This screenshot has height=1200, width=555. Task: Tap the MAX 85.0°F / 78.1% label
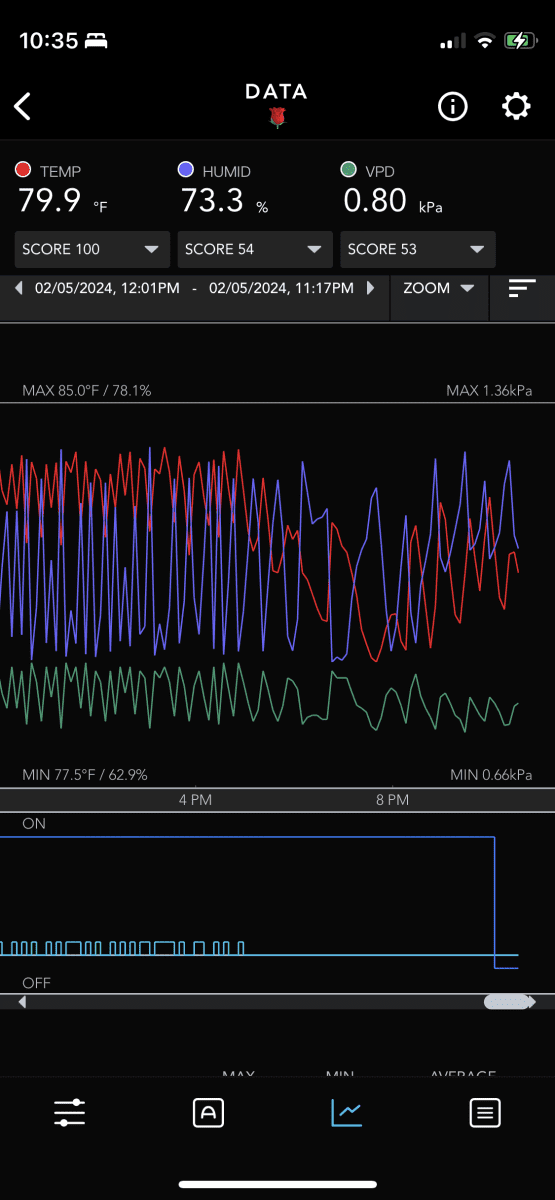coord(87,390)
